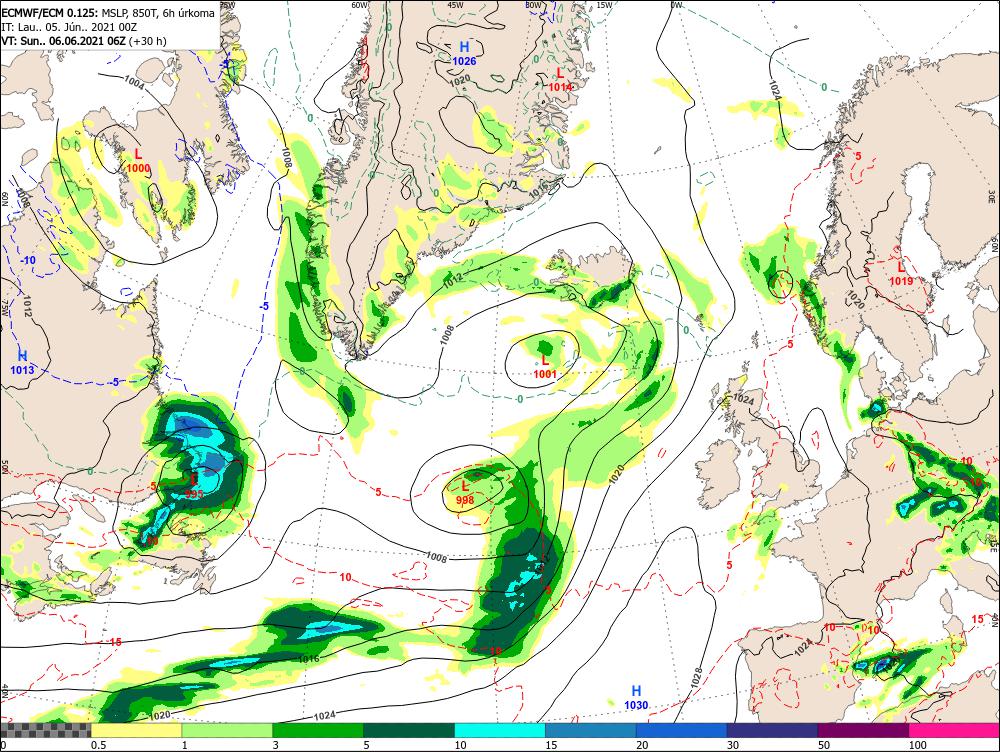Click the medium green 3–5 mm legend swatch
Screen dimensions: 1000x752
click(318, 730)
